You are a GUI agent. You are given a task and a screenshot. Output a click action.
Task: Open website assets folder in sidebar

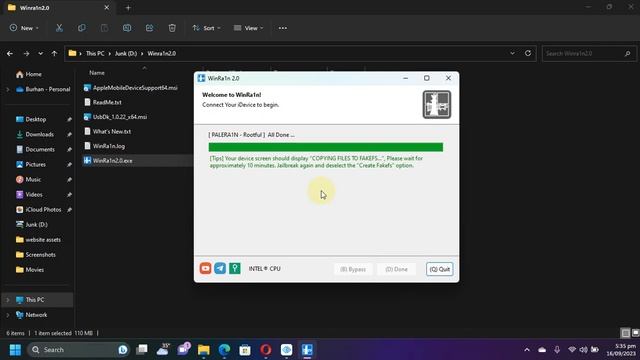[x=38, y=240]
